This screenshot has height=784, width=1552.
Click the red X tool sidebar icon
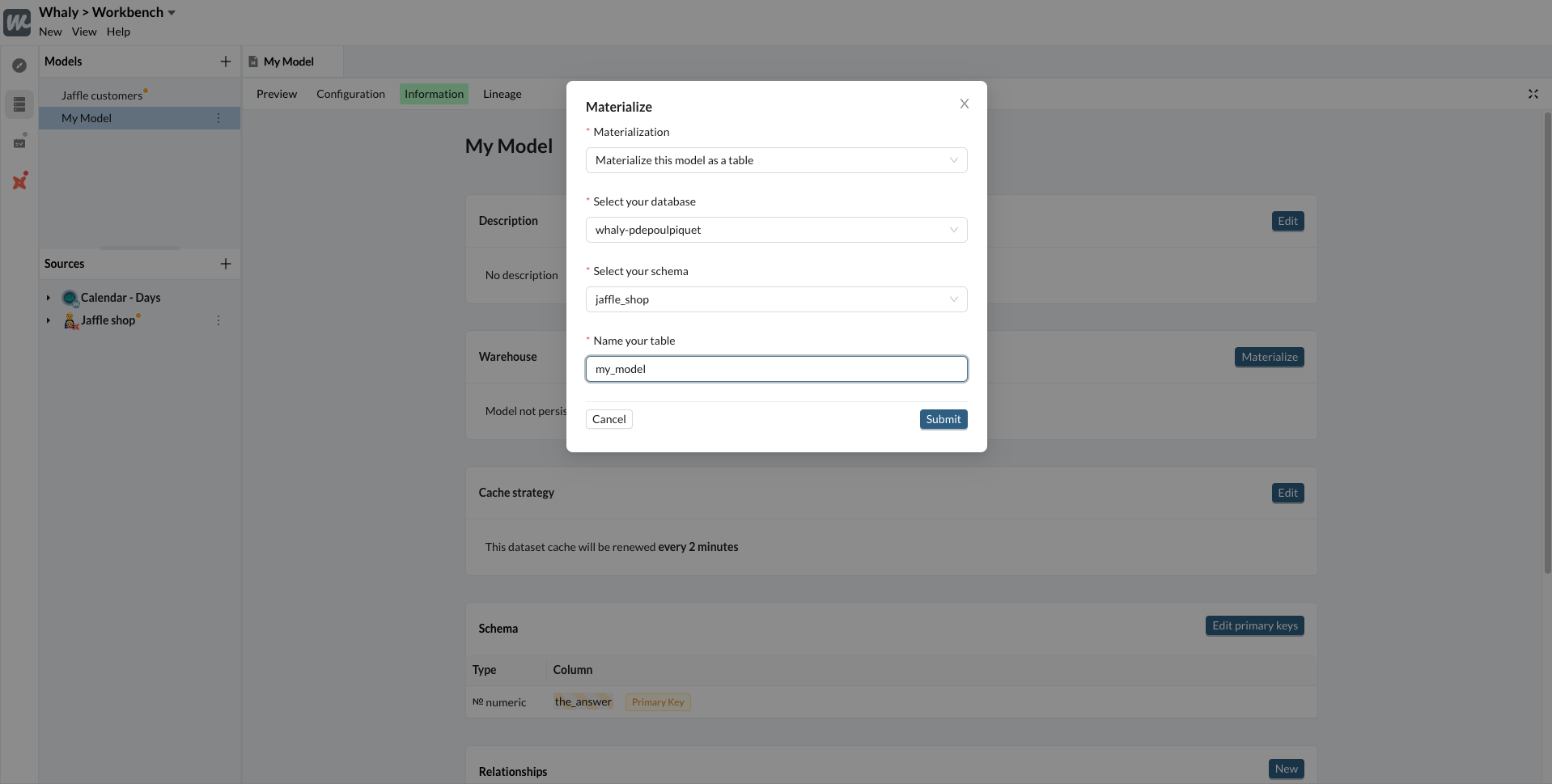pyautogui.click(x=19, y=181)
